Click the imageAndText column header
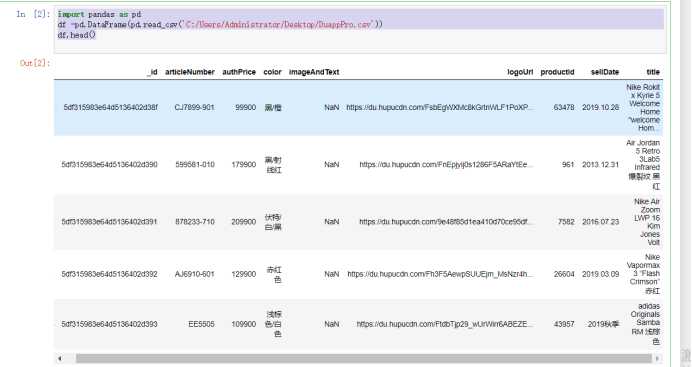Viewport: 692px width, 367px height. 314,72
